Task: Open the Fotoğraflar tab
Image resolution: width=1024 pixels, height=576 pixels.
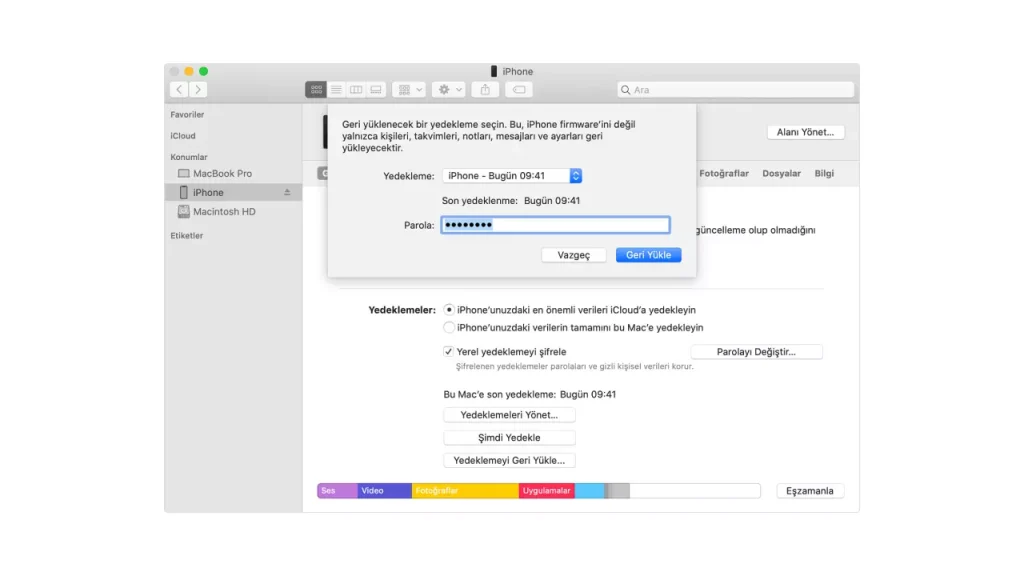Action: [724, 173]
